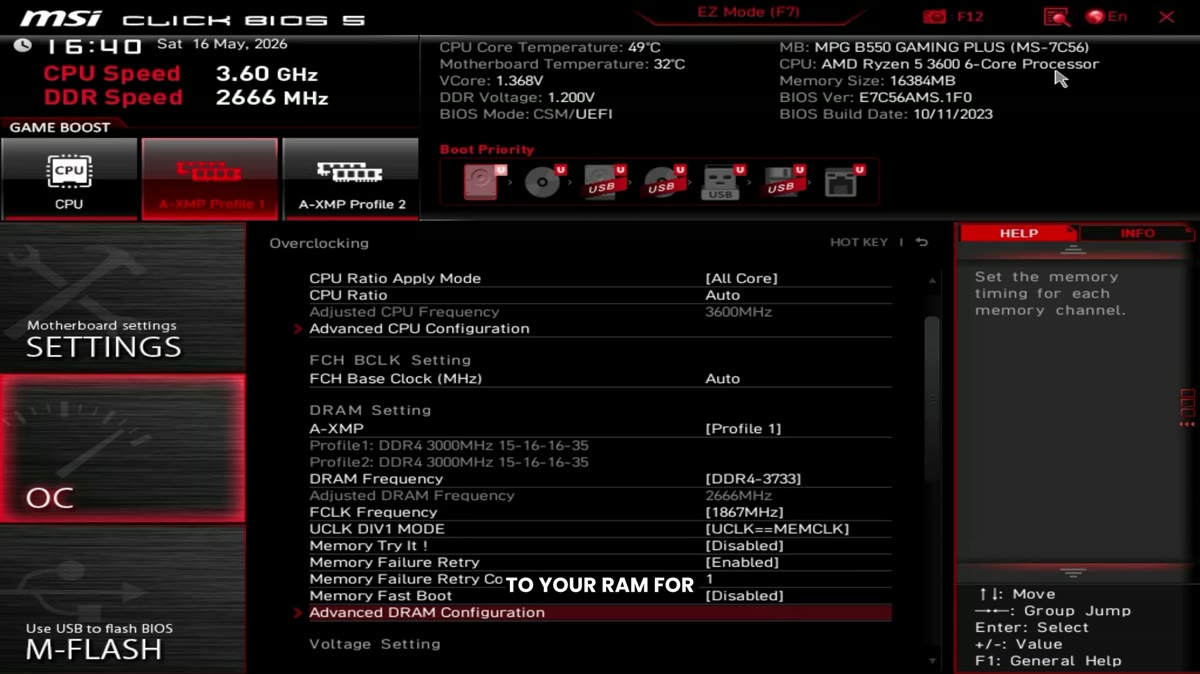Click the GAME BOOST label
Image resolution: width=1200 pixels, height=674 pixels.
[59, 127]
